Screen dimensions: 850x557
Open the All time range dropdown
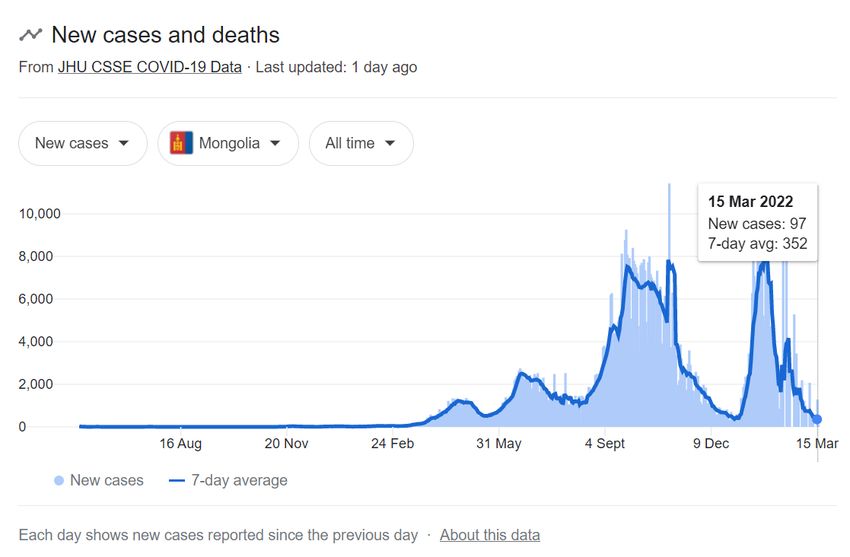click(361, 143)
